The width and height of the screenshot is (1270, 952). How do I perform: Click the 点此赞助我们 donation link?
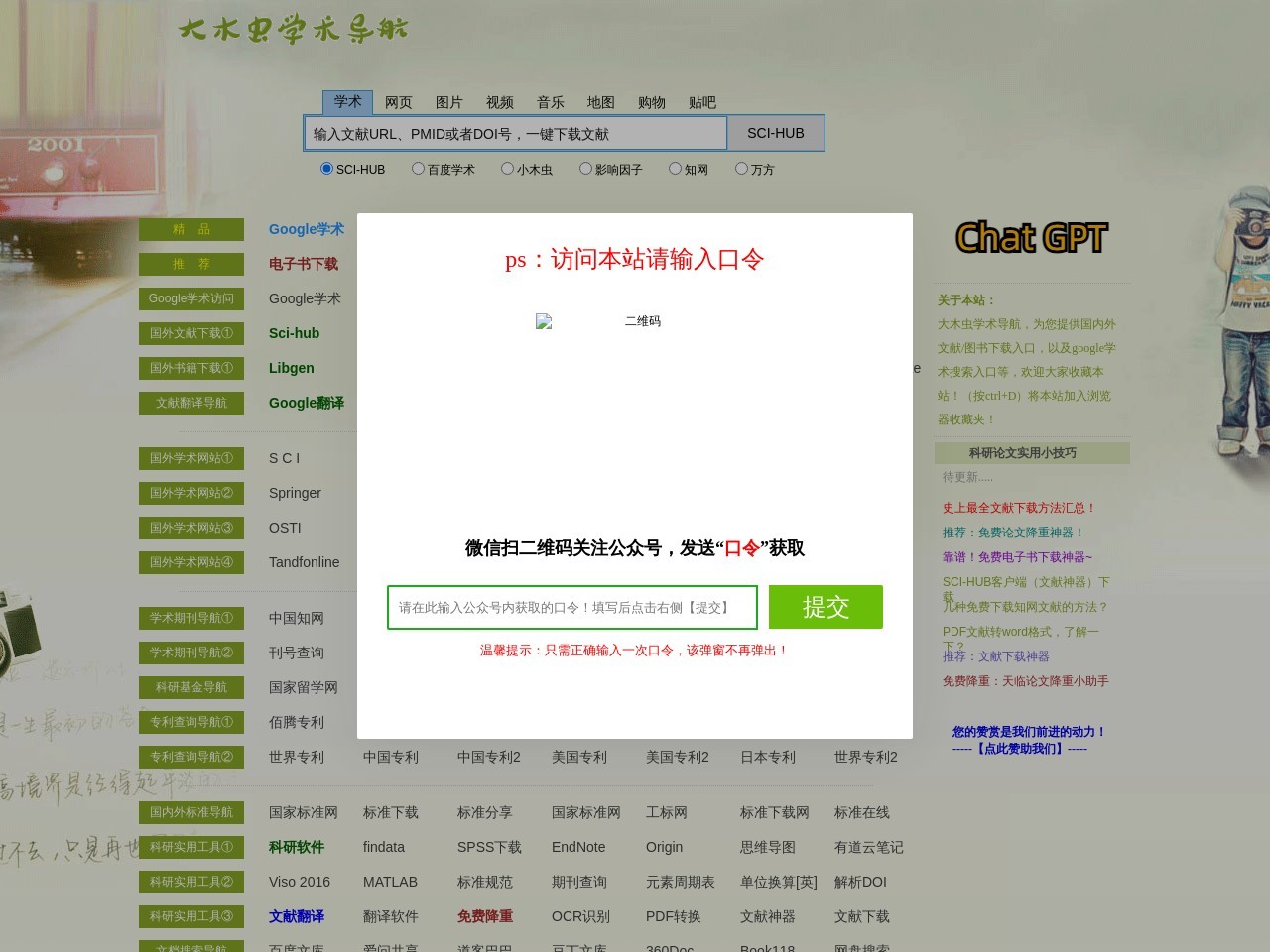[1020, 749]
